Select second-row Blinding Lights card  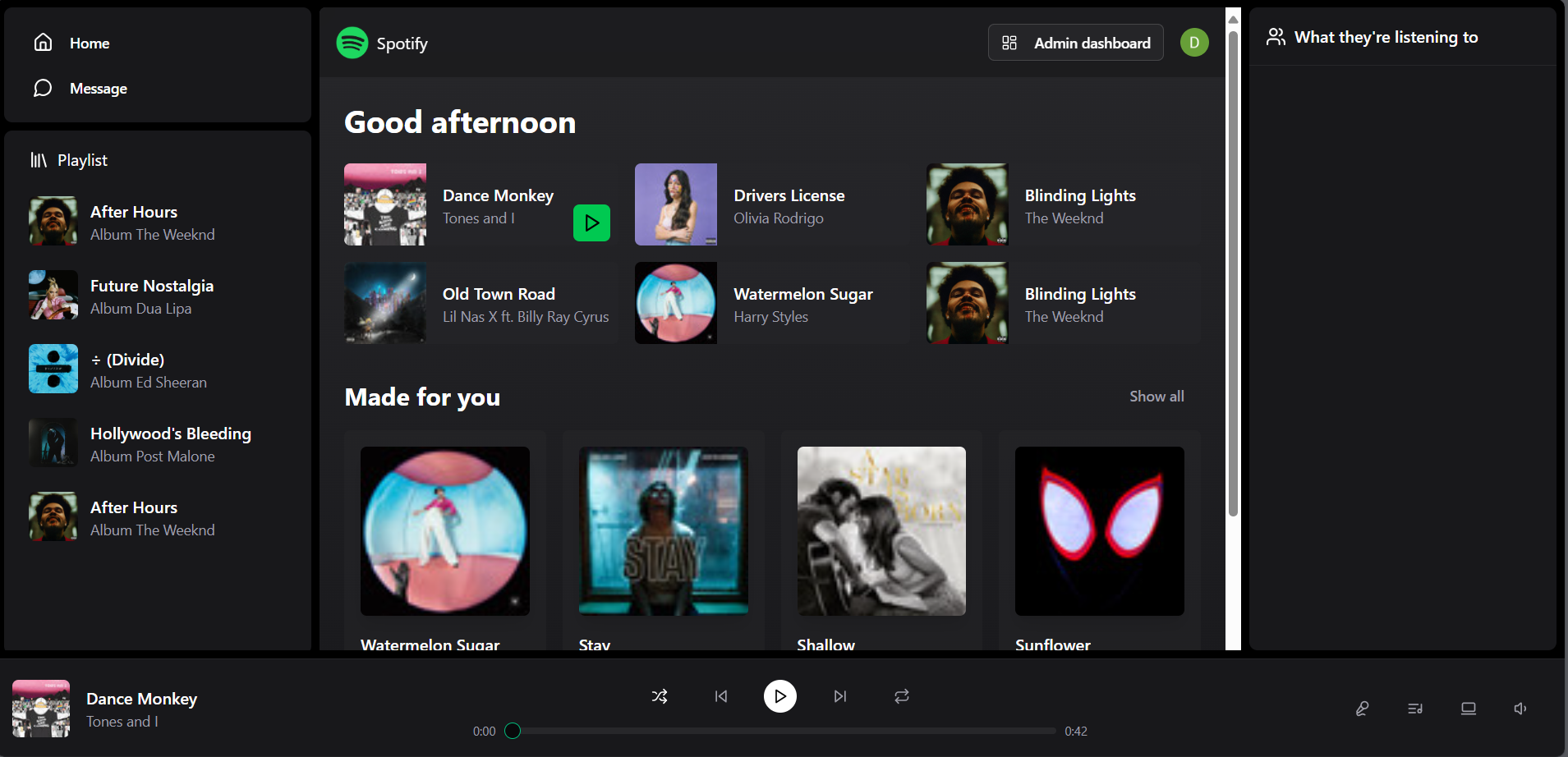[1063, 303]
